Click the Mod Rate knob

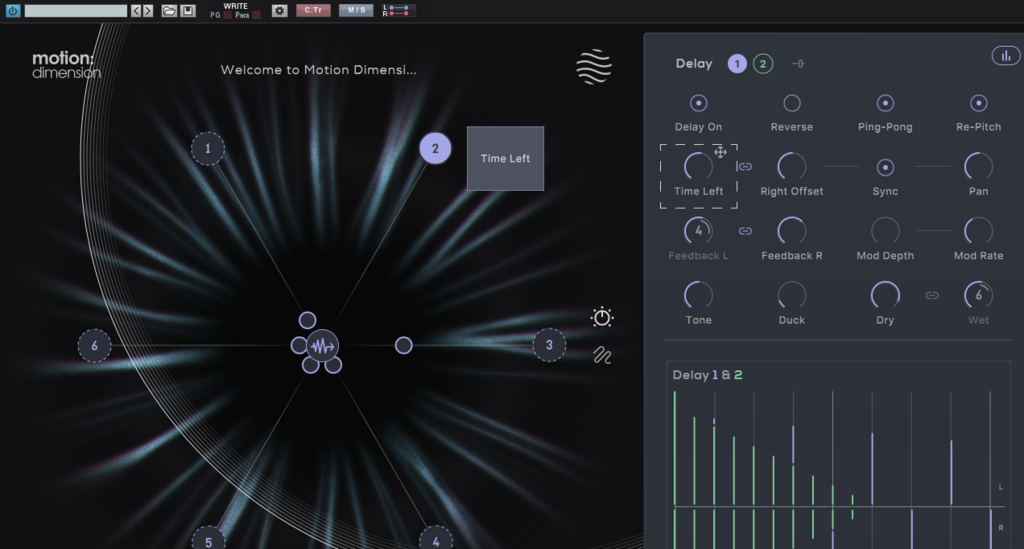pos(978,230)
